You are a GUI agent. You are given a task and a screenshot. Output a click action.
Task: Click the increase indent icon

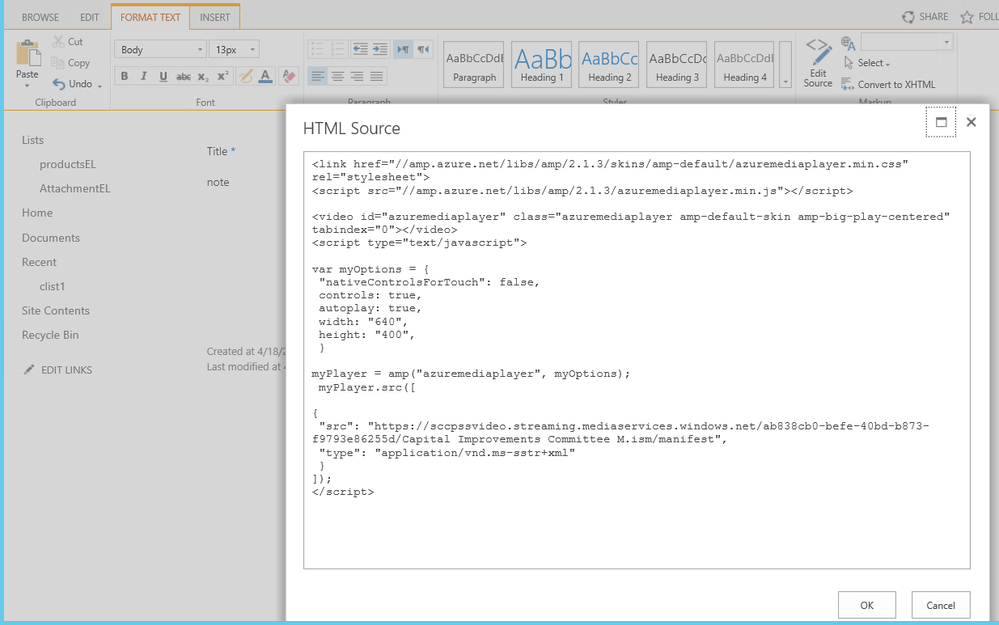[x=381, y=49]
